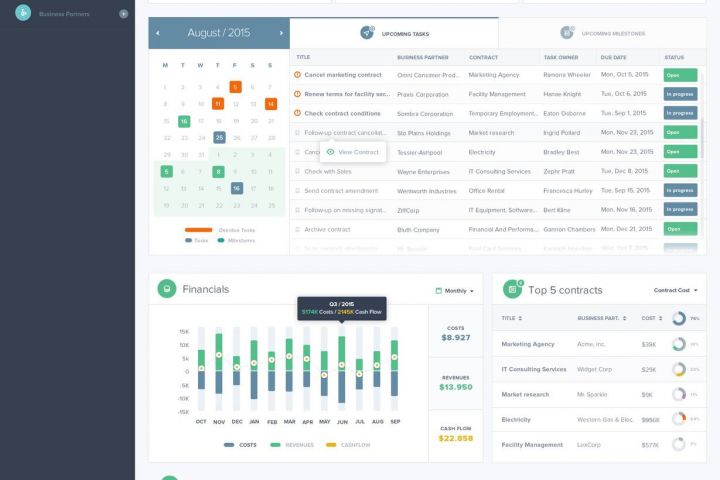Toggle flag for Archive contract task
The height and width of the screenshot is (480, 720).
click(x=298, y=229)
